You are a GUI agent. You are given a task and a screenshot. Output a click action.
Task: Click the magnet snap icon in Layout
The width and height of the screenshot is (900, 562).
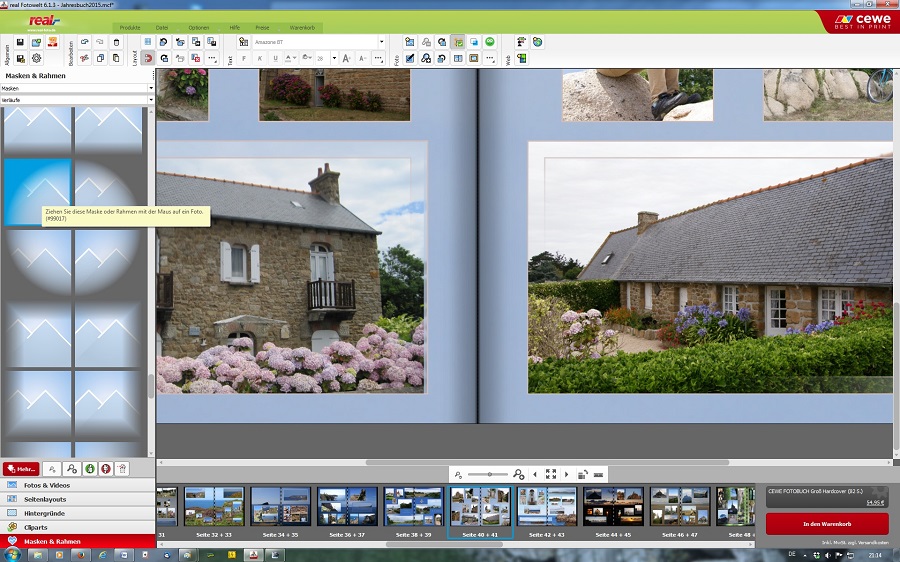click(x=148, y=59)
